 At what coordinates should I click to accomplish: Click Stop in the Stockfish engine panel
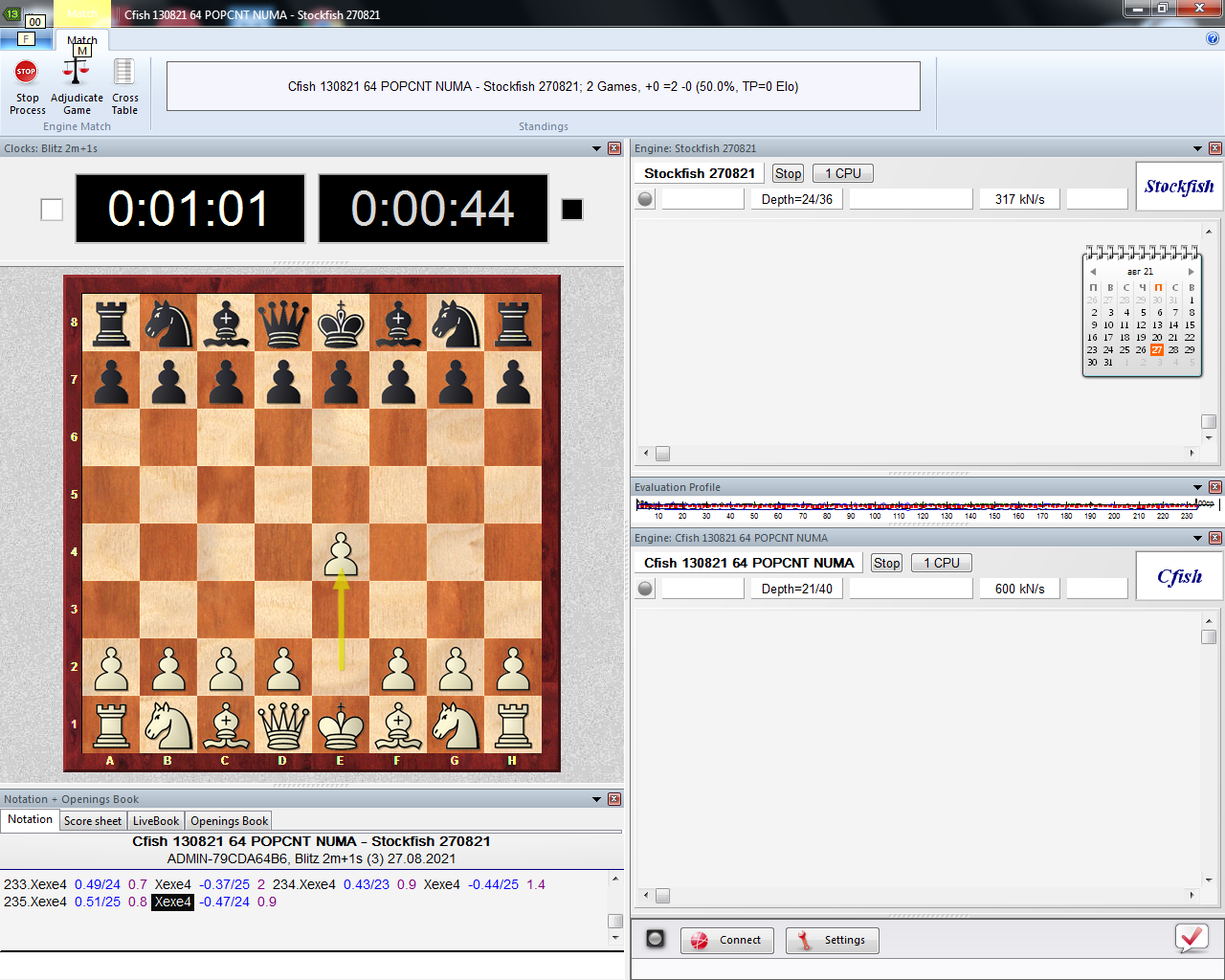tap(789, 173)
